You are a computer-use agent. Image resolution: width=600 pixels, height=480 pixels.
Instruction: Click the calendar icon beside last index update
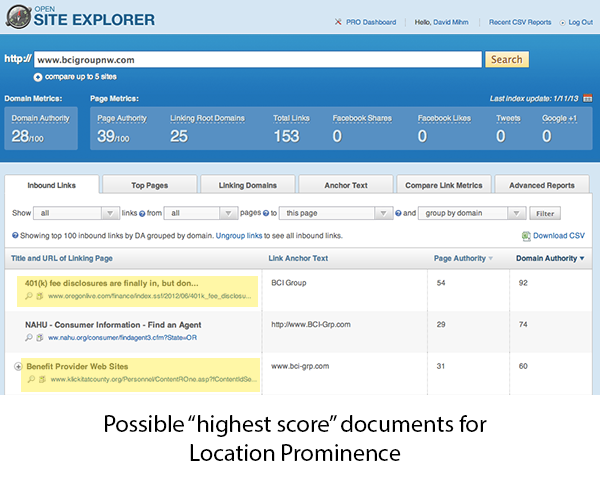588,98
